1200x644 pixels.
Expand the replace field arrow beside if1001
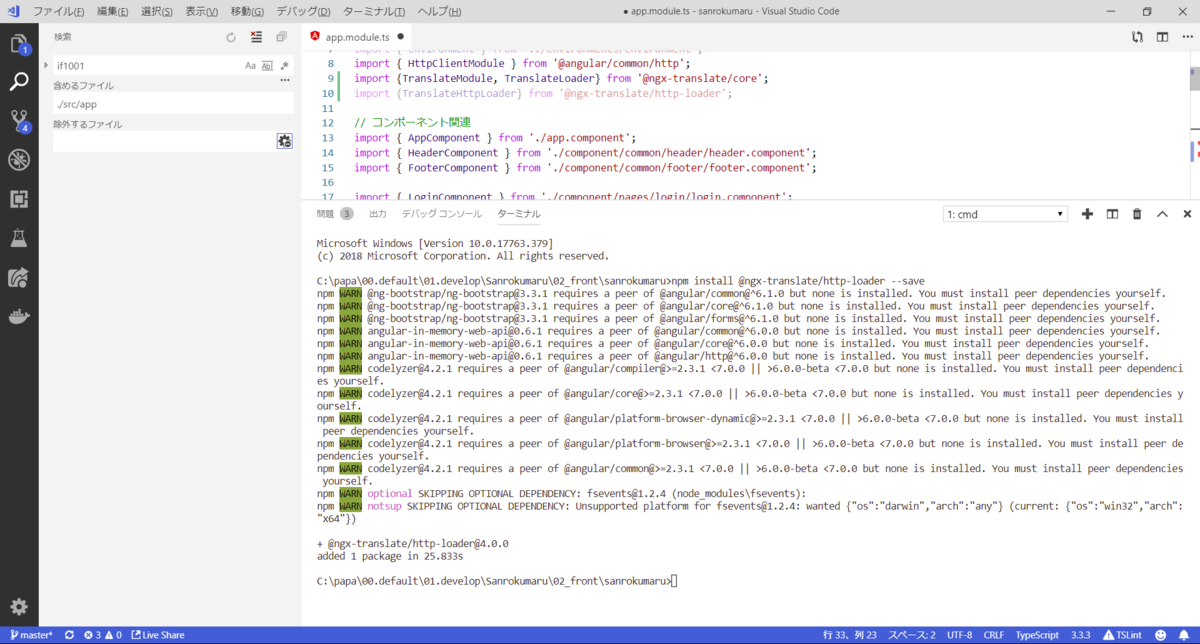pyautogui.click(x=46, y=65)
